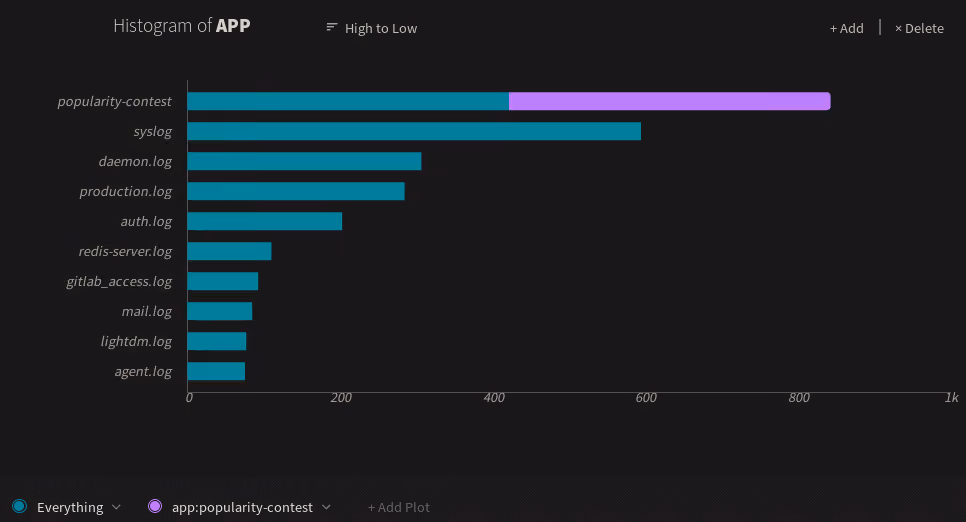The image size is (966, 522).
Task: Click the mail.log bar
Action: (x=219, y=311)
